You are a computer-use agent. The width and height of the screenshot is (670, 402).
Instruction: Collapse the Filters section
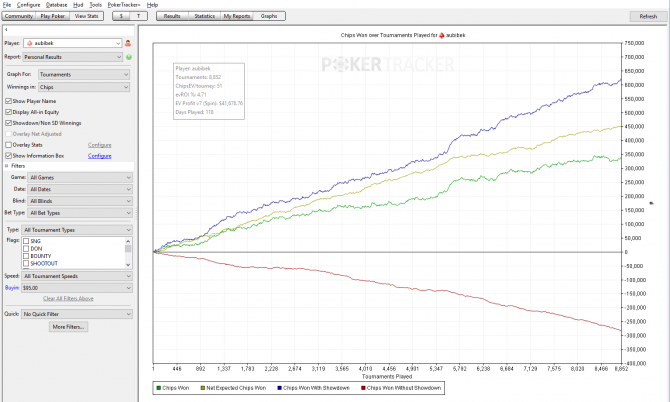(6, 166)
